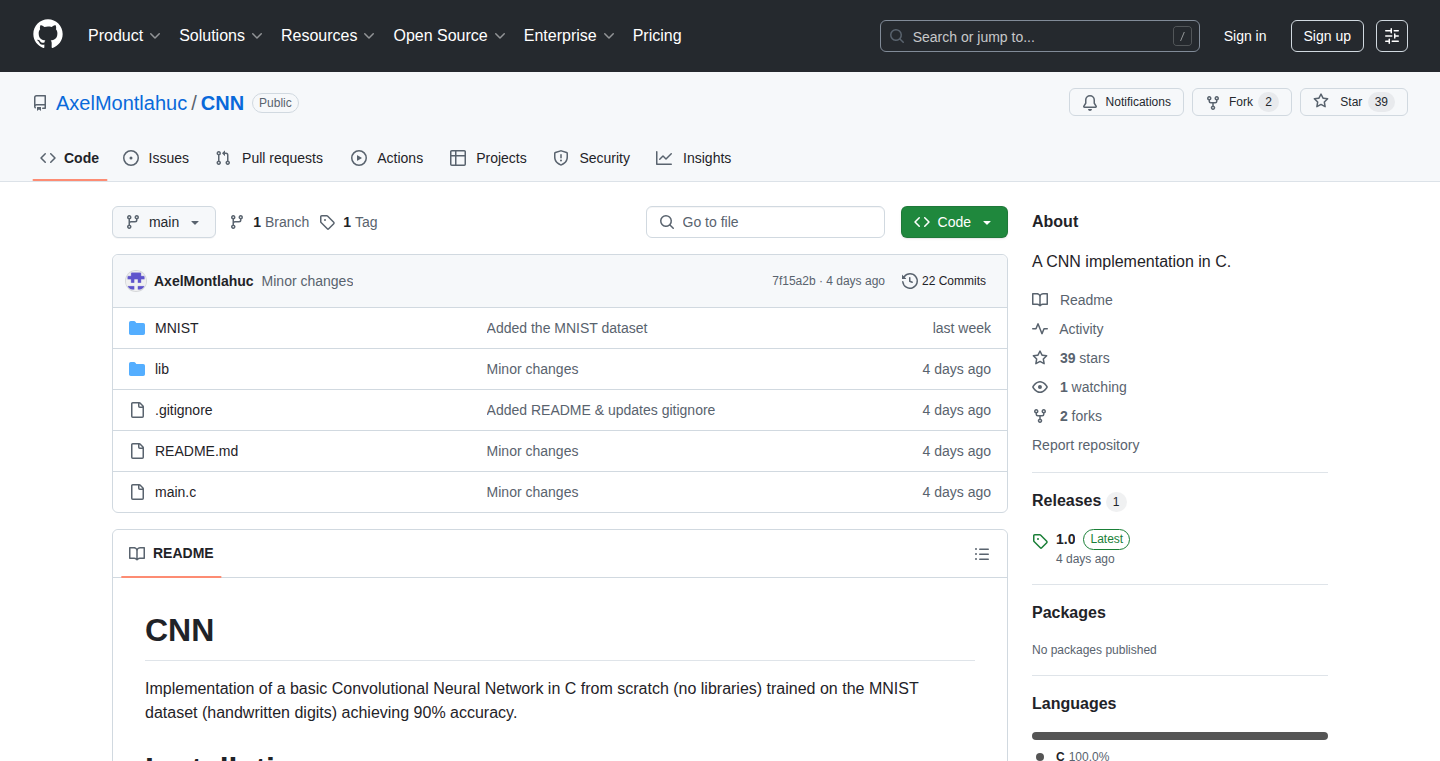Click the repository icon beside AxelMontlahuc
Viewport: 1440px width, 761px height.
click(40, 103)
